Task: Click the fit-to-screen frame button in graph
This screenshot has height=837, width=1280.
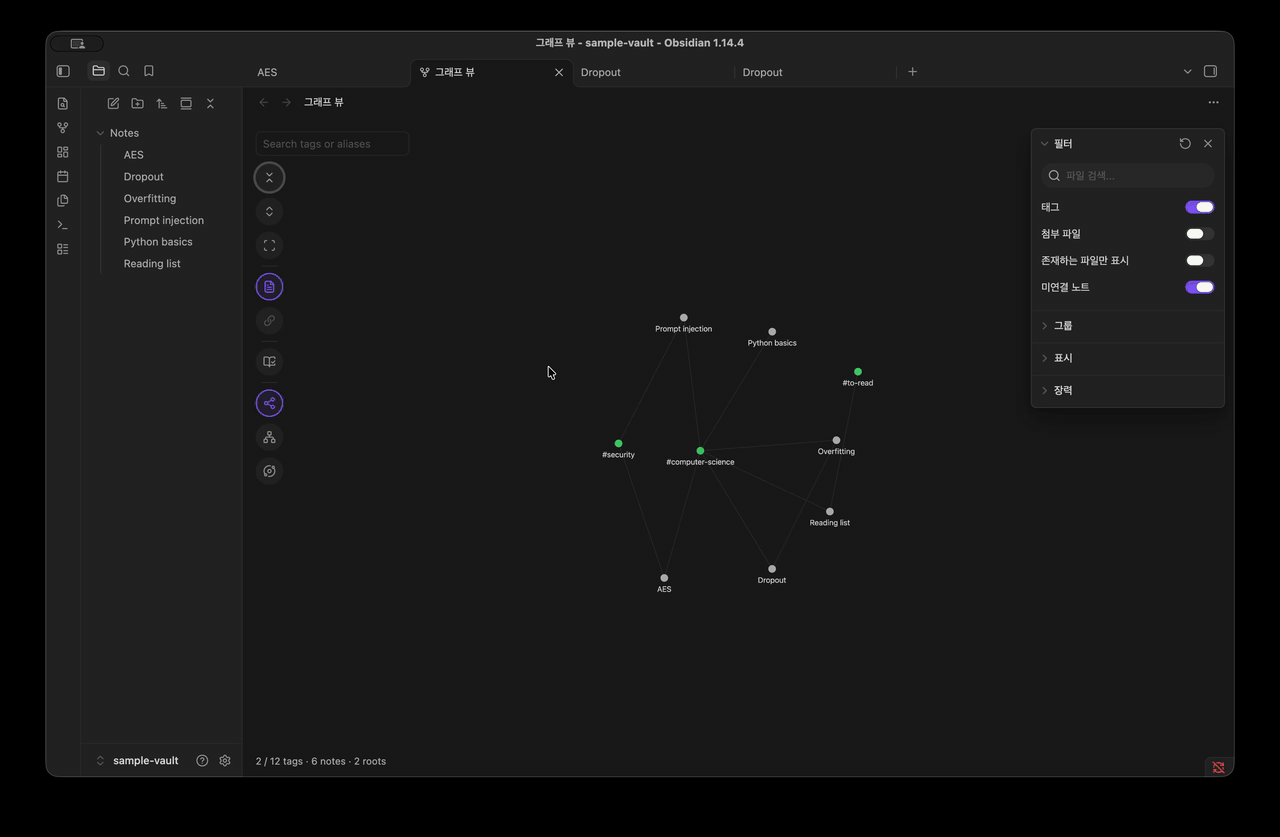Action: click(269, 245)
